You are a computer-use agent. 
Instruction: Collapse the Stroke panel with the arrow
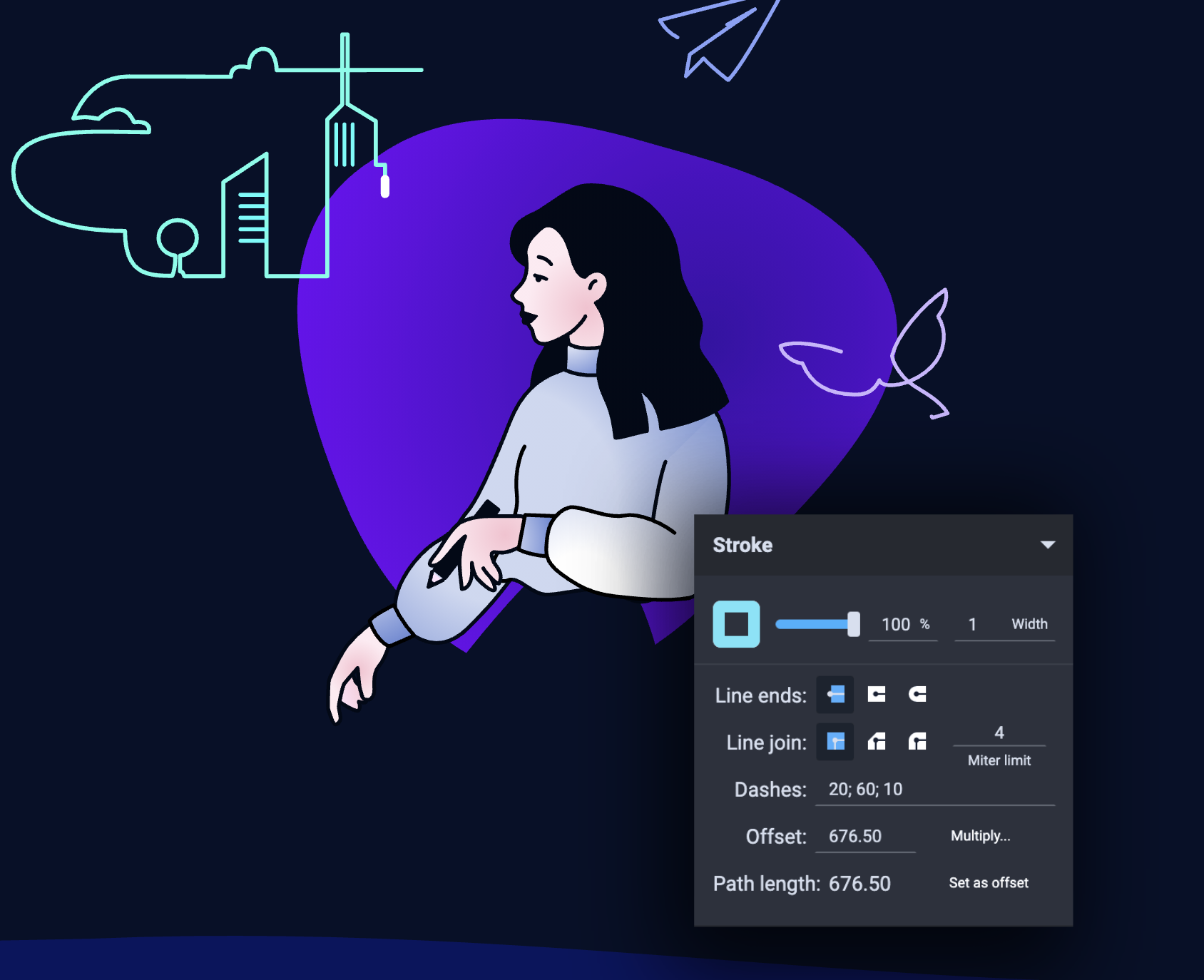pos(1047,545)
